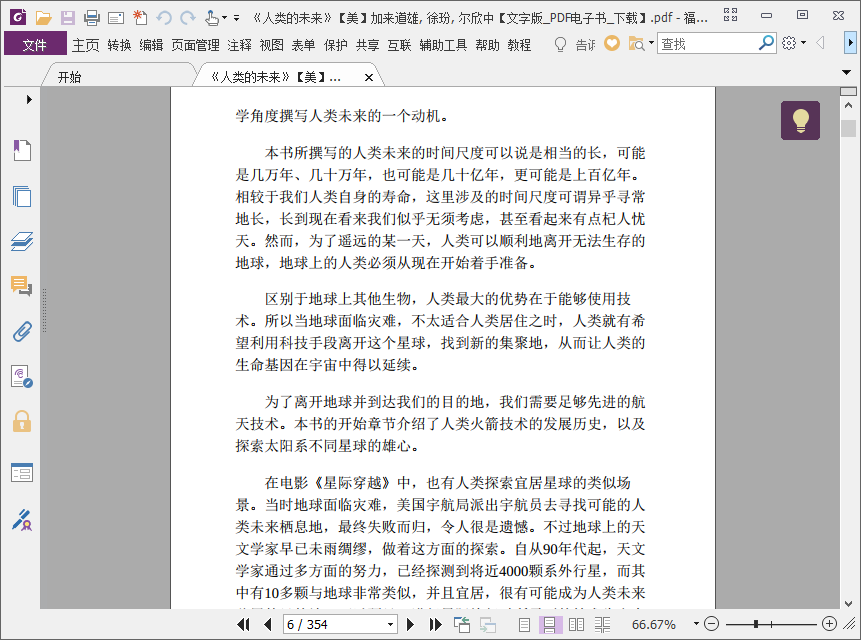
Task: Switch to continuous facing view mode
Action: pyautogui.click(x=602, y=625)
